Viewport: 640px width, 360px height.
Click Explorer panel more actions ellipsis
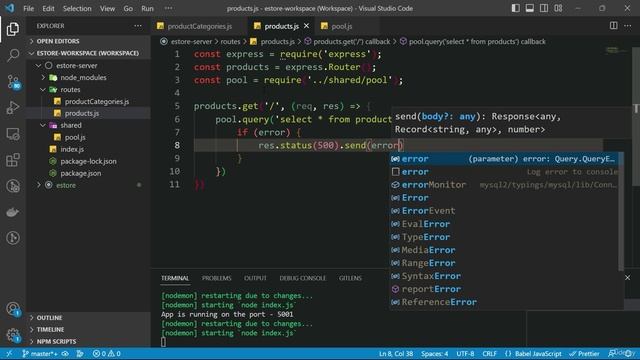click(138, 26)
